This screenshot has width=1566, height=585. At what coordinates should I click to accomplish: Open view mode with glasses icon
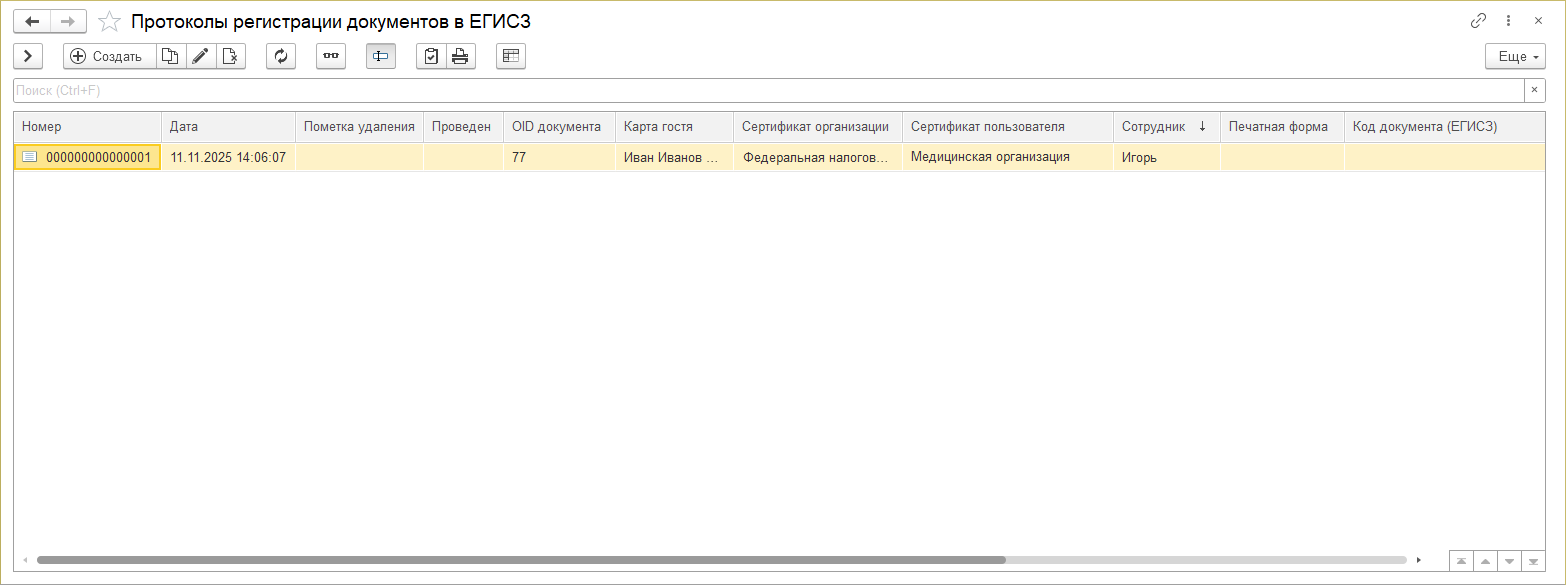pos(331,56)
